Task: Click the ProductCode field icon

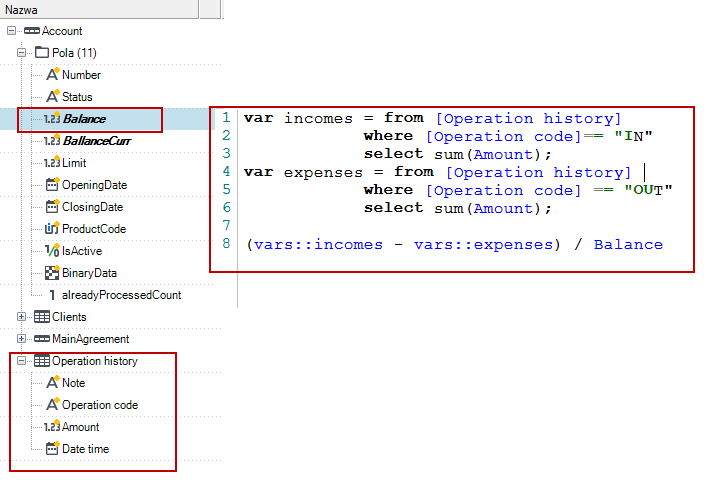Action: [x=52, y=228]
